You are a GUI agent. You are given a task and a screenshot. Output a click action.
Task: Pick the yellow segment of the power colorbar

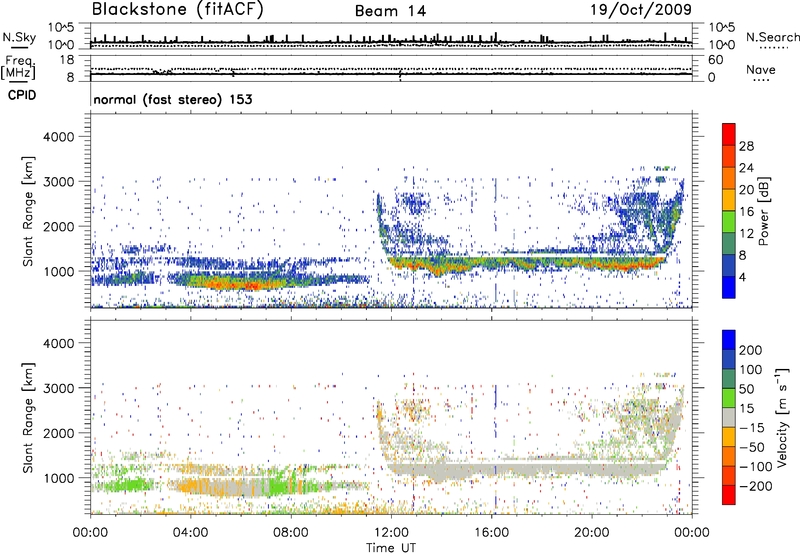[x=729, y=200]
